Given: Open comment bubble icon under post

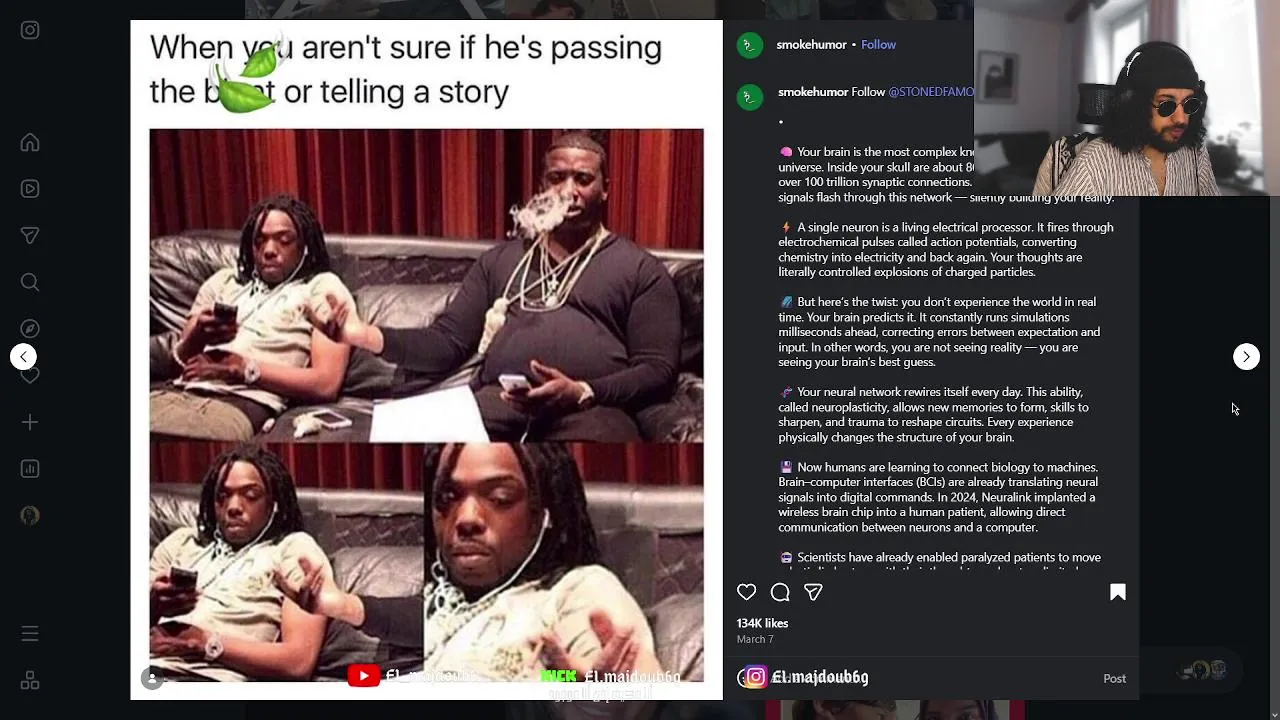Looking at the screenshot, I should 780,592.
